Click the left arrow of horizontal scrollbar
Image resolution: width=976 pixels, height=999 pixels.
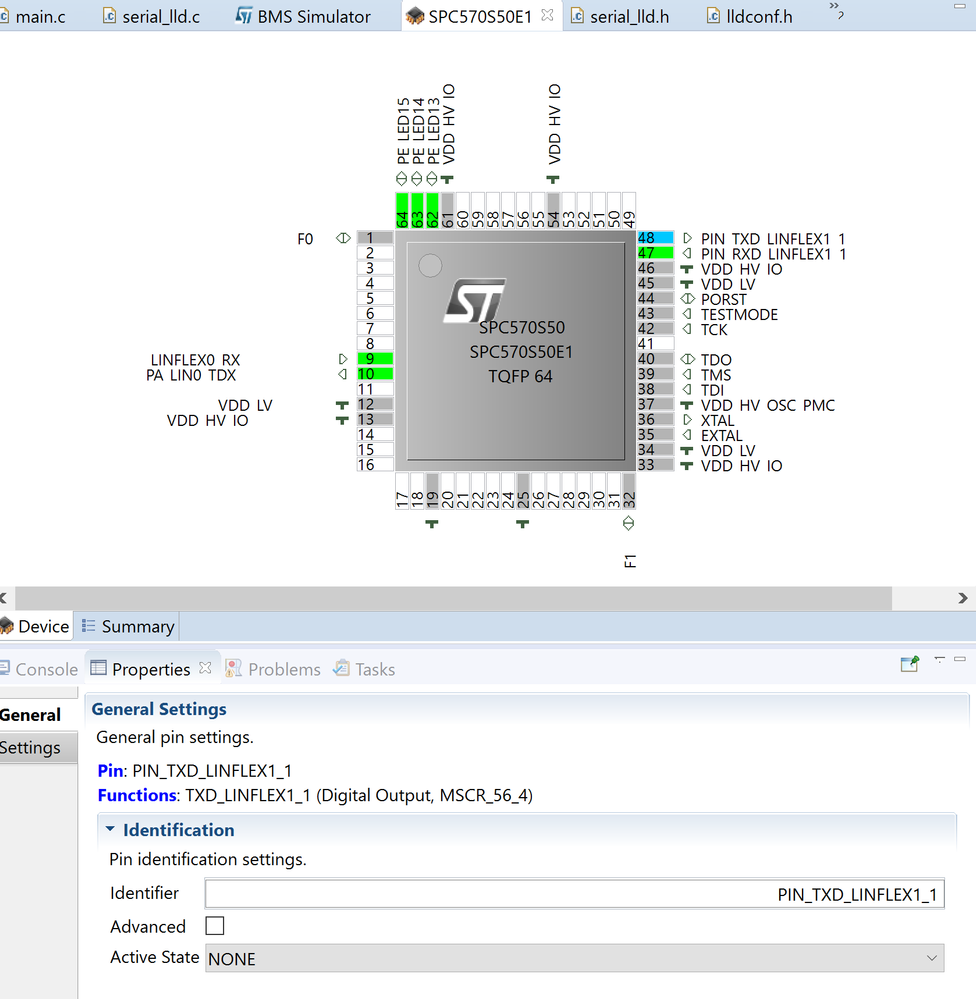[4, 598]
